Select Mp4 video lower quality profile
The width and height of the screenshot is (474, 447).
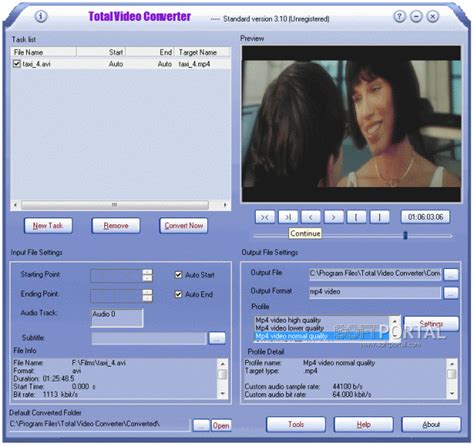pos(290,328)
